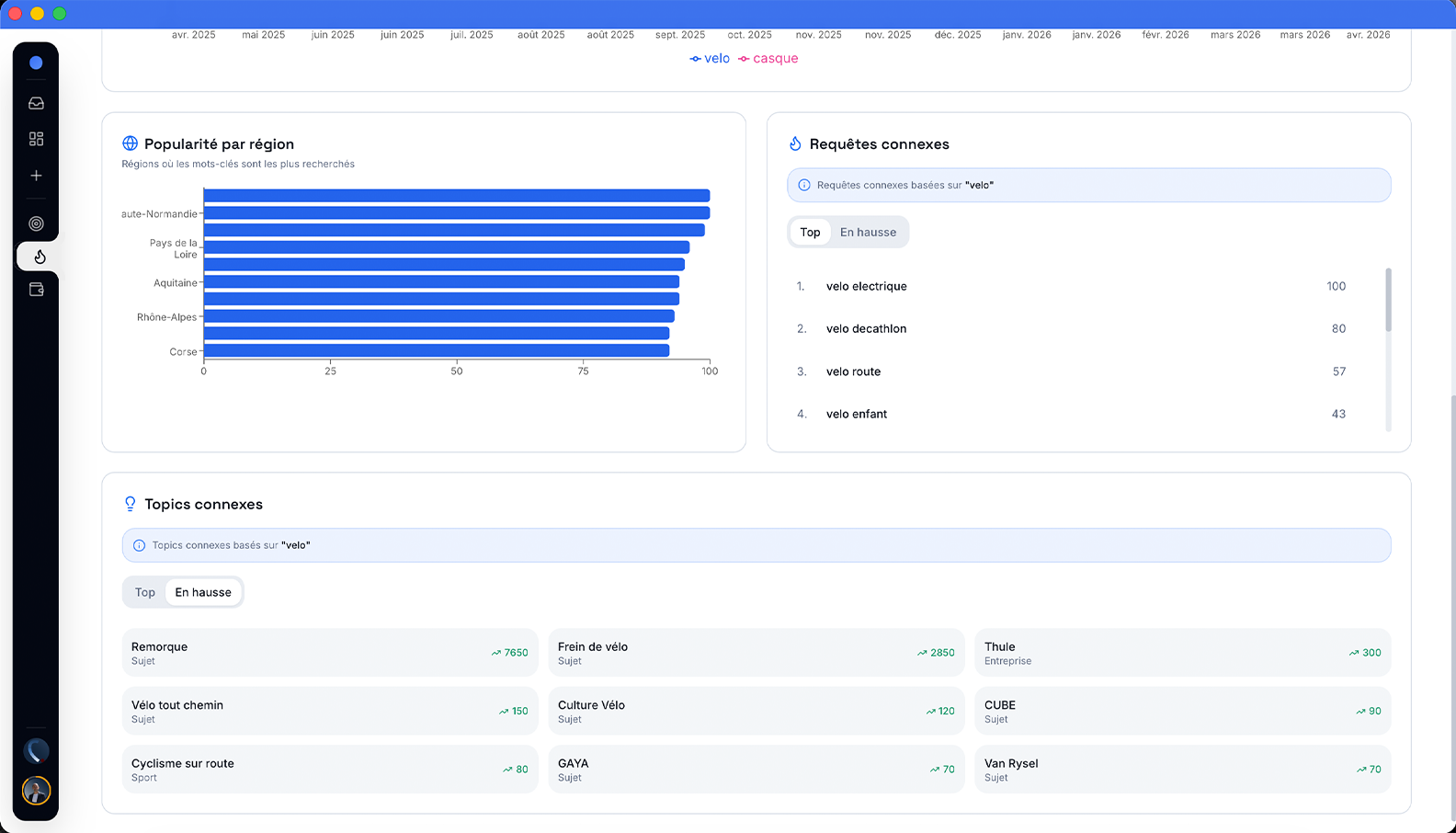Toggle the velo series in chart legend
Viewport: 1456px width, 833px height.
click(710, 59)
